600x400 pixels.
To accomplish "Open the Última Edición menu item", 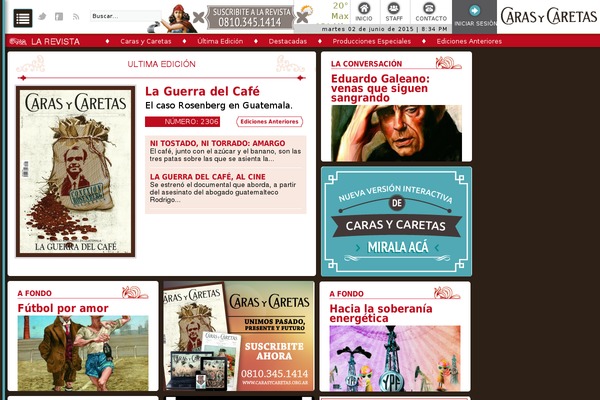I will pyautogui.click(x=220, y=41).
